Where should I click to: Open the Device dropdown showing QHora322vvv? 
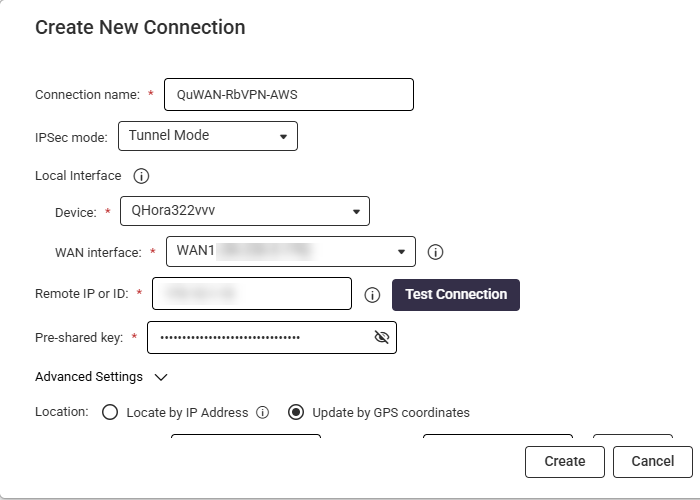click(x=244, y=211)
